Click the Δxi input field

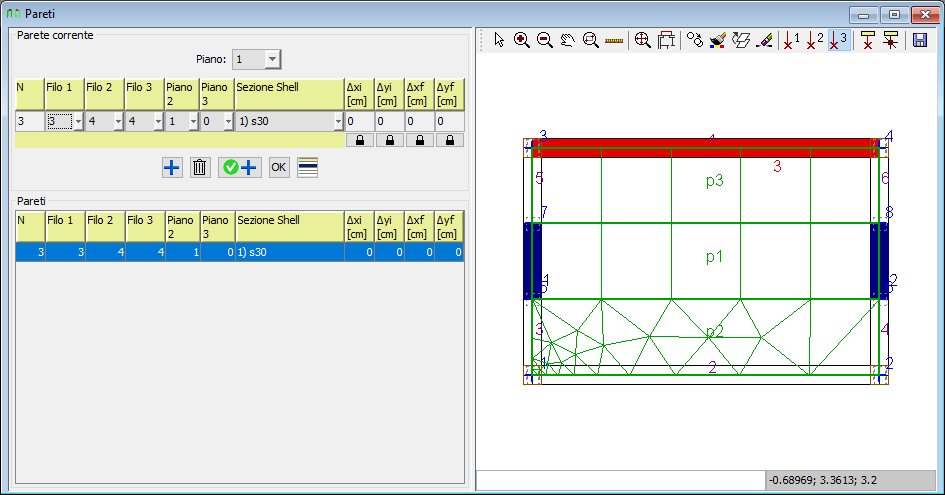pos(358,121)
